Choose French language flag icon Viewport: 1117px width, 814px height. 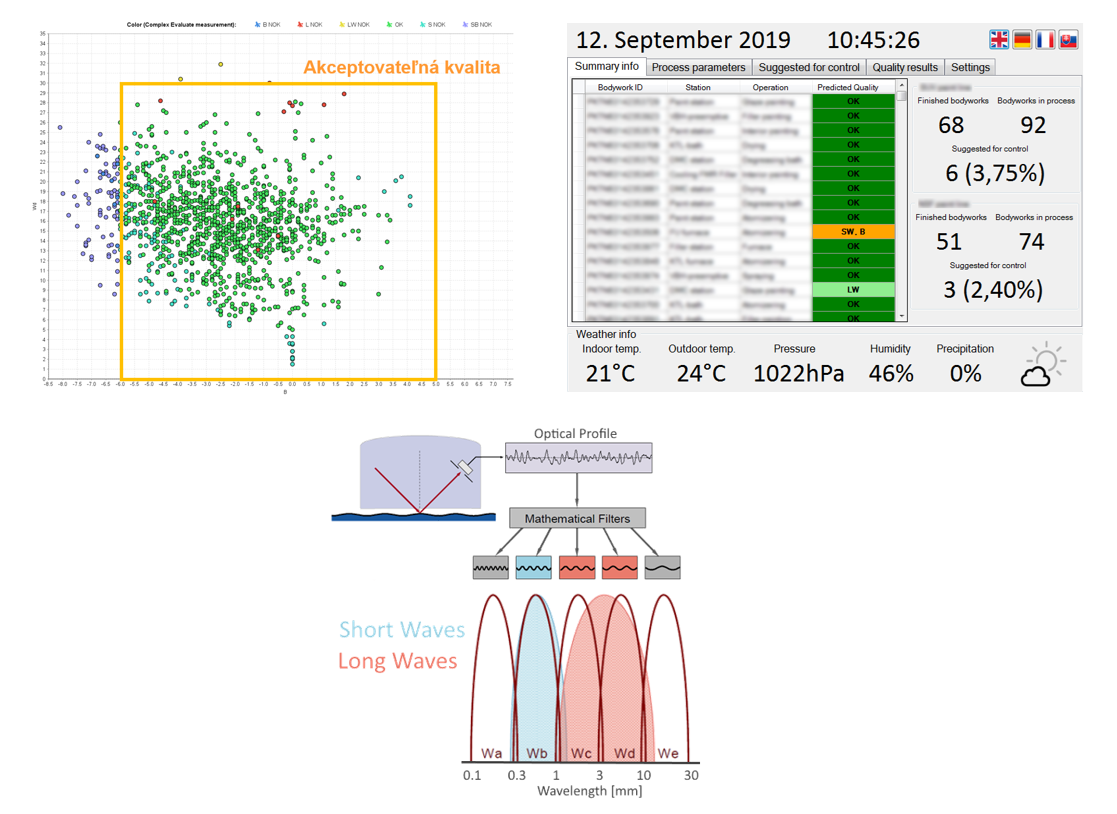coord(1045,39)
